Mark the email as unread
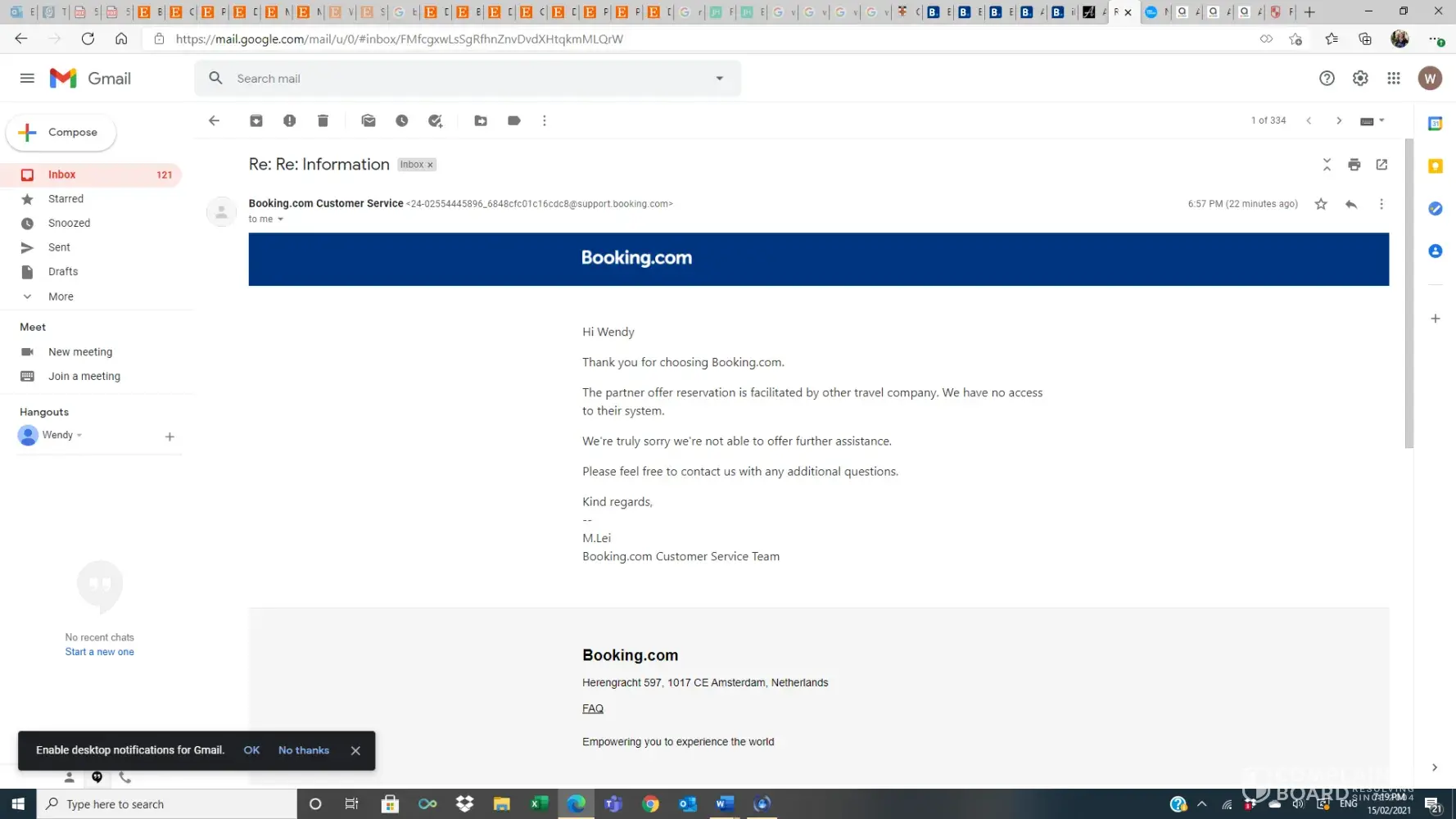1456x819 pixels. coord(369,120)
